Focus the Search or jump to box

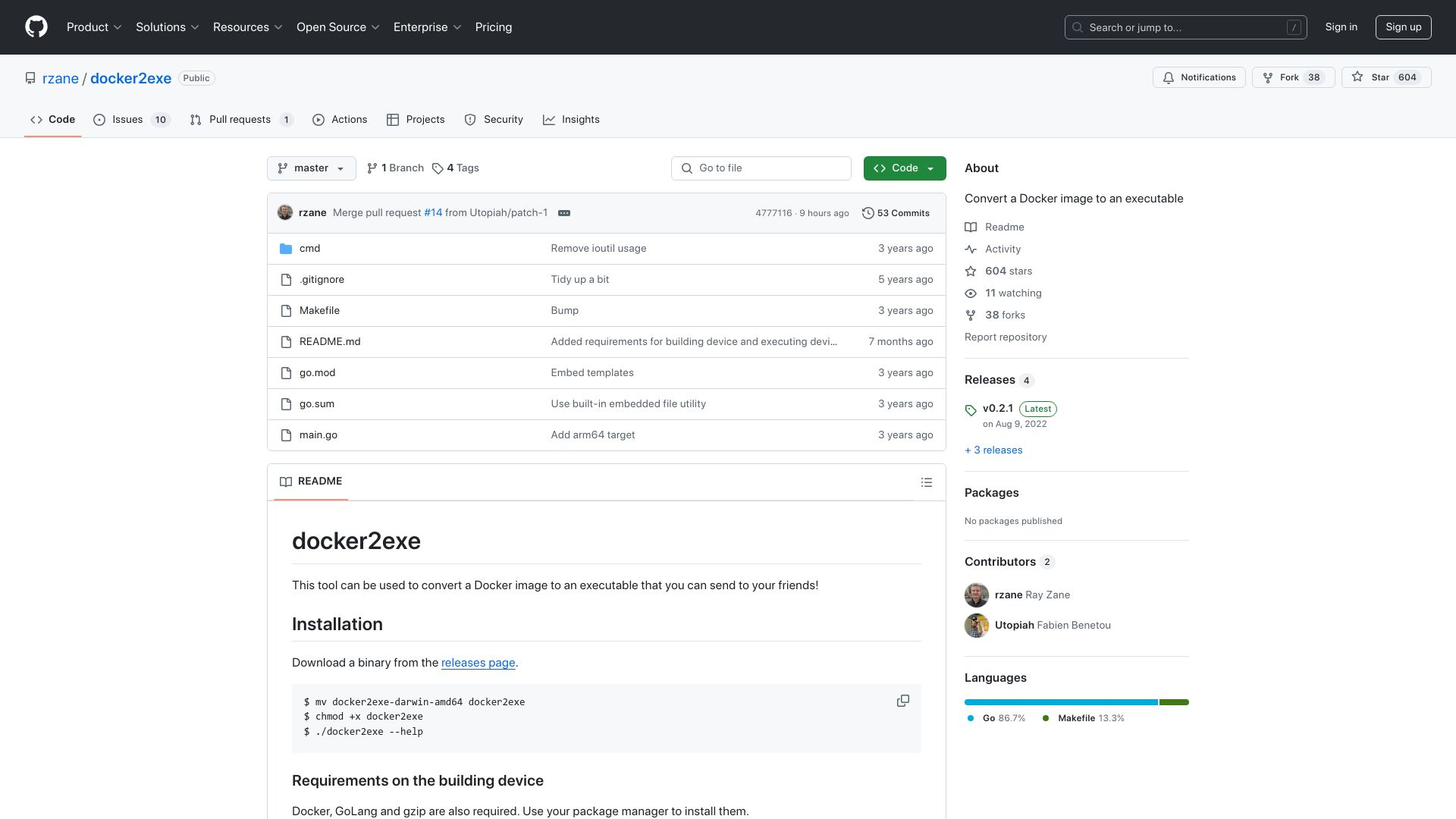click(1185, 27)
